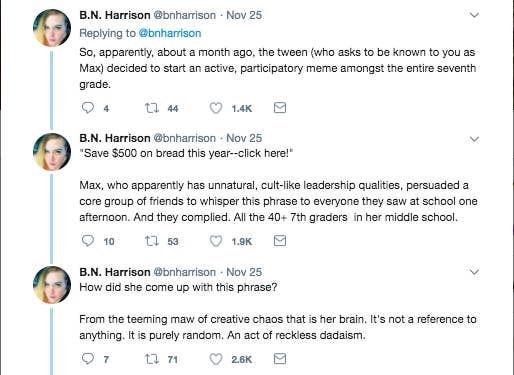Reply to the 'reckless dadaism' tweet
This screenshot has width=514, height=375.
tap(88, 359)
